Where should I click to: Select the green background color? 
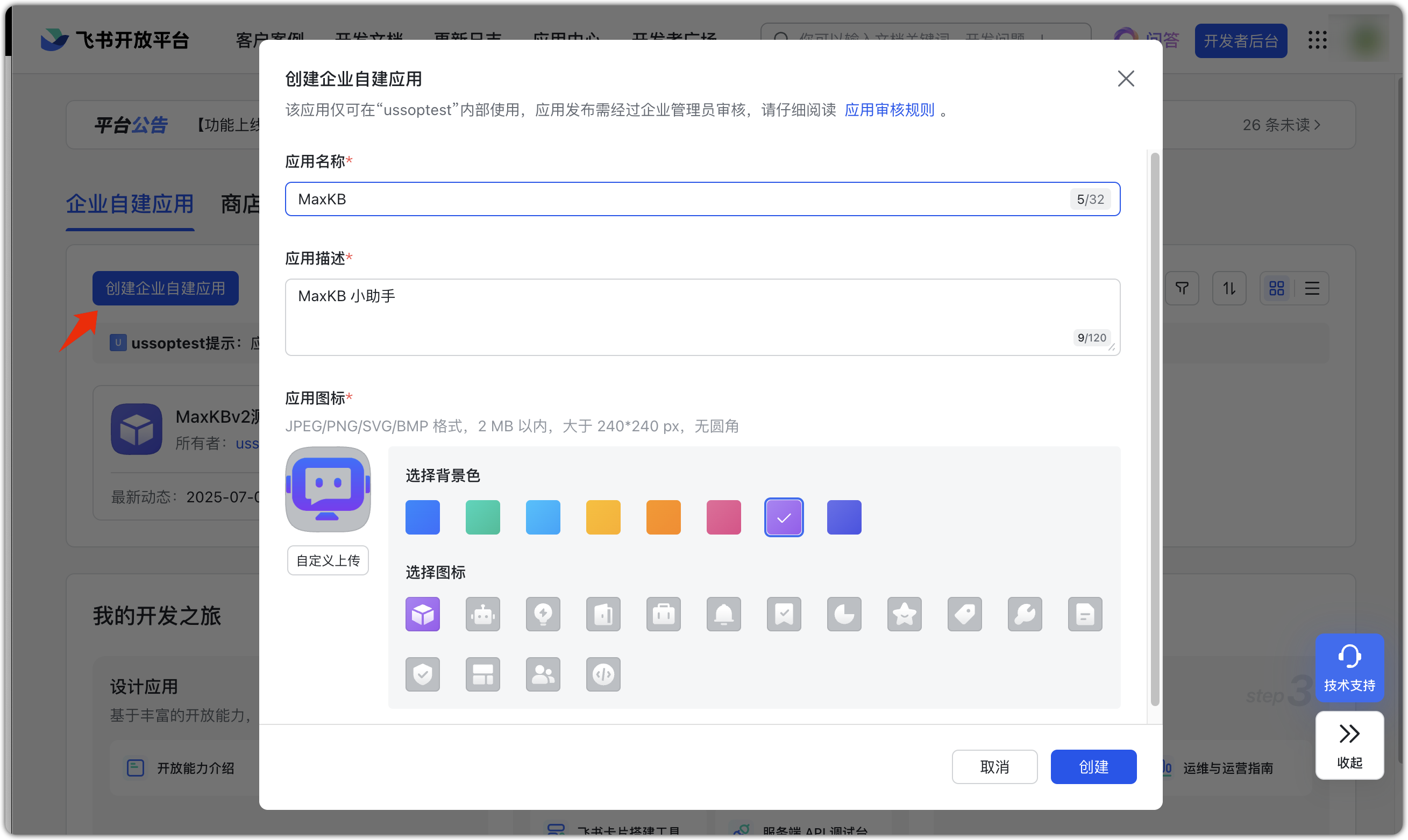point(483,517)
